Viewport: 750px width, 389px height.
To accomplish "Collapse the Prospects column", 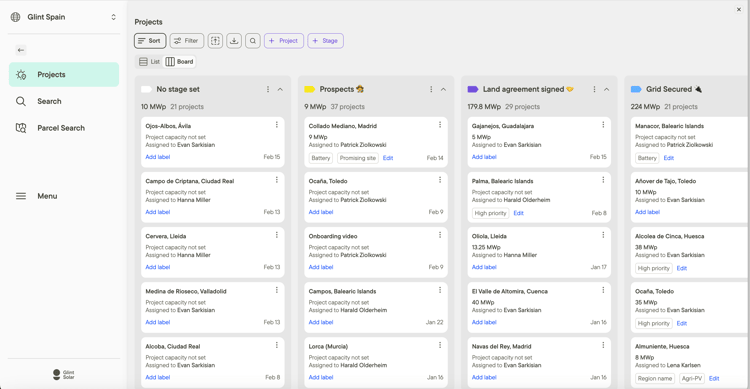I will [443, 89].
